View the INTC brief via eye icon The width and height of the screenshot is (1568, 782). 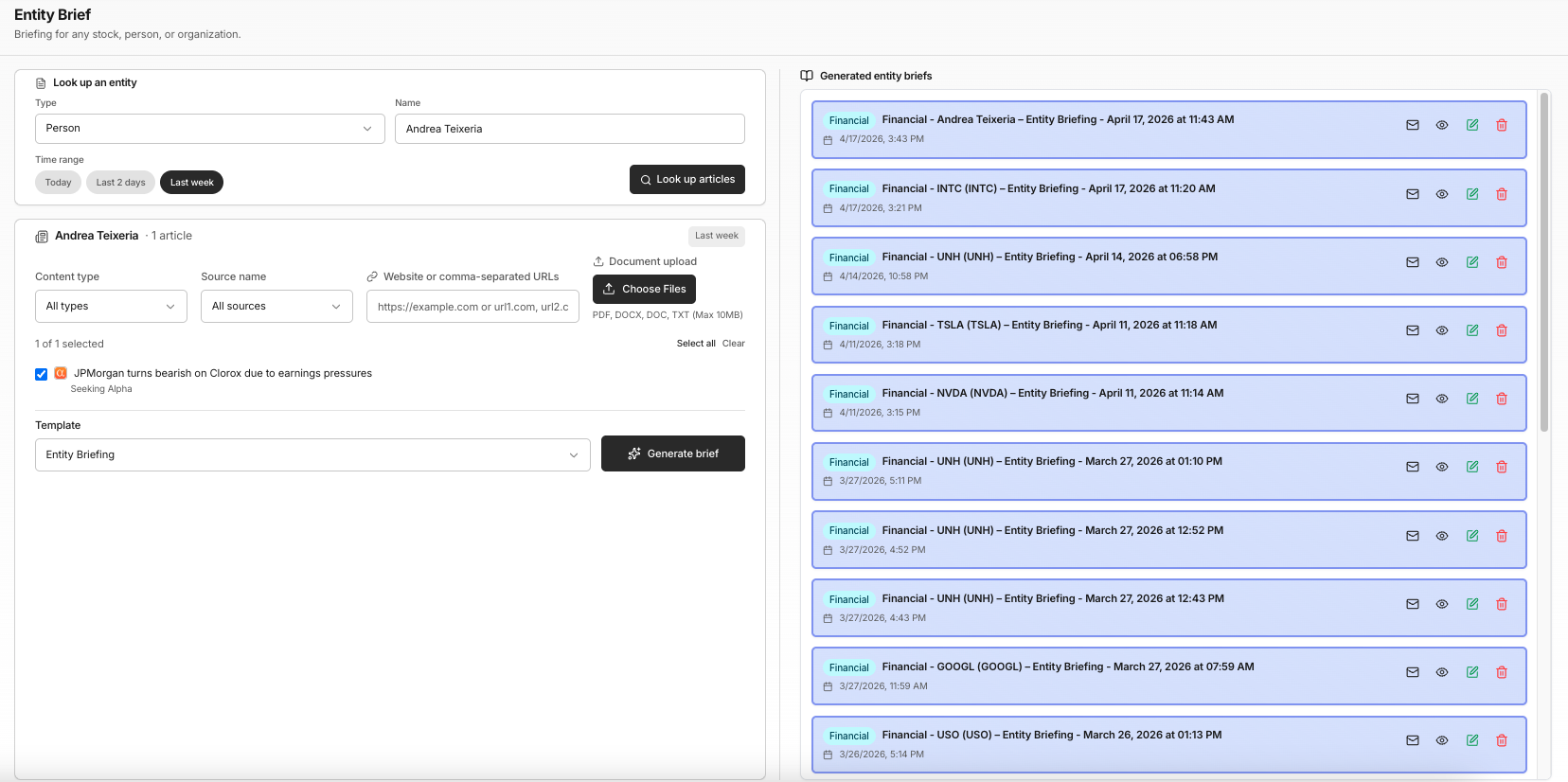click(x=1442, y=194)
